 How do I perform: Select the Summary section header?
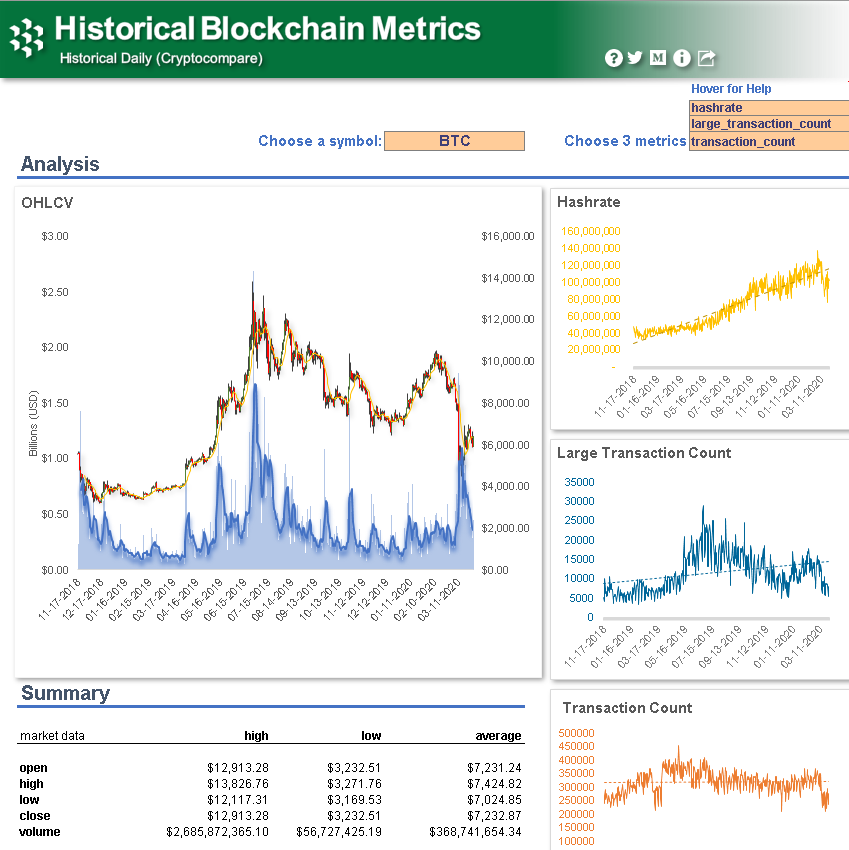pyautogui.click(x=64, y=693)
